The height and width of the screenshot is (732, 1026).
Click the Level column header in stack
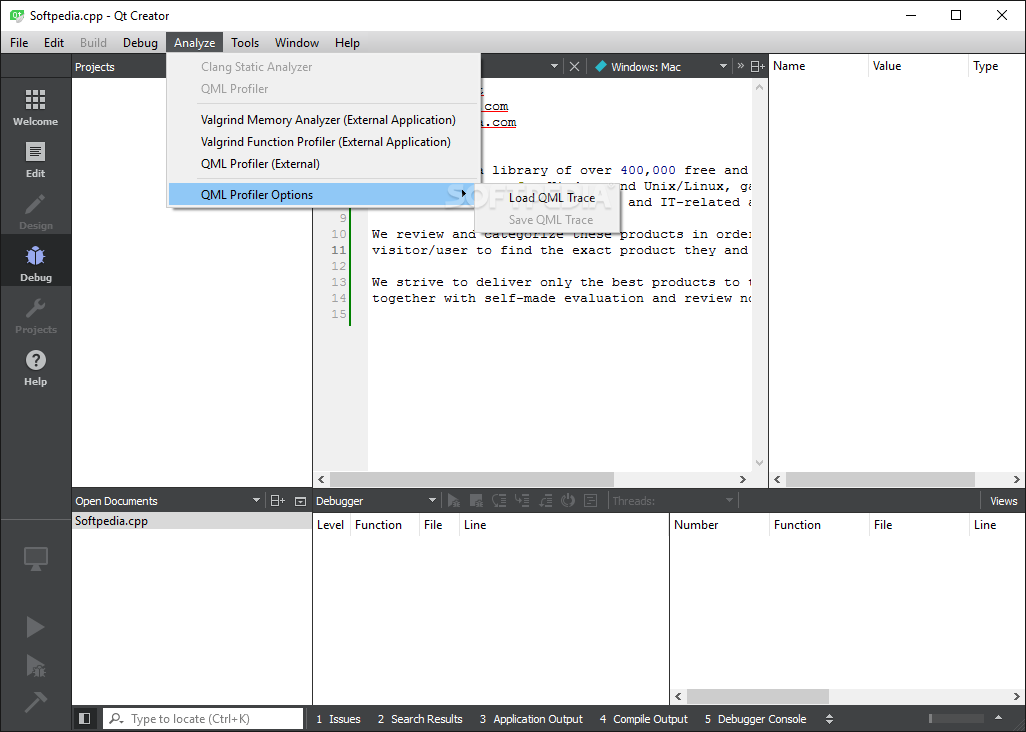click(x=332, y=525)
